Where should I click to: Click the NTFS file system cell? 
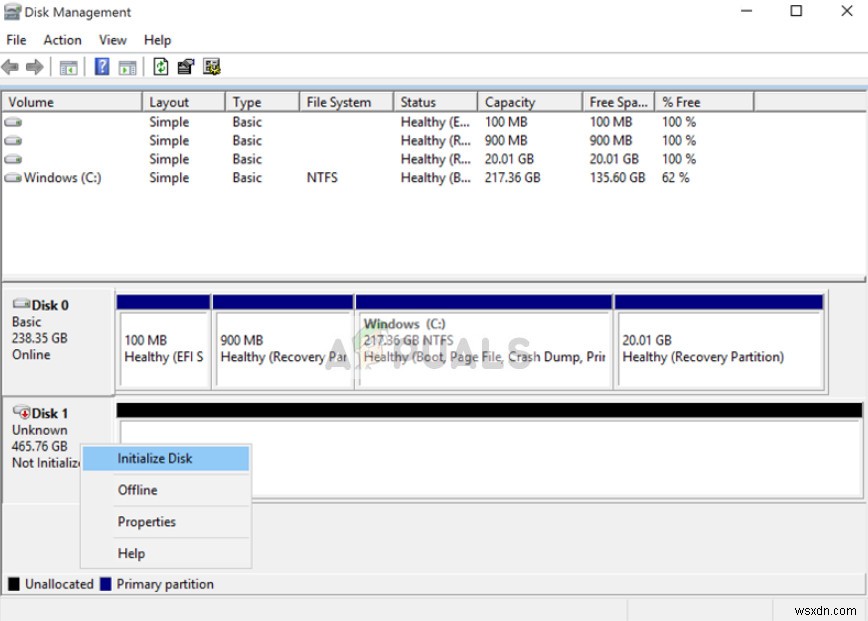point(322,178)
